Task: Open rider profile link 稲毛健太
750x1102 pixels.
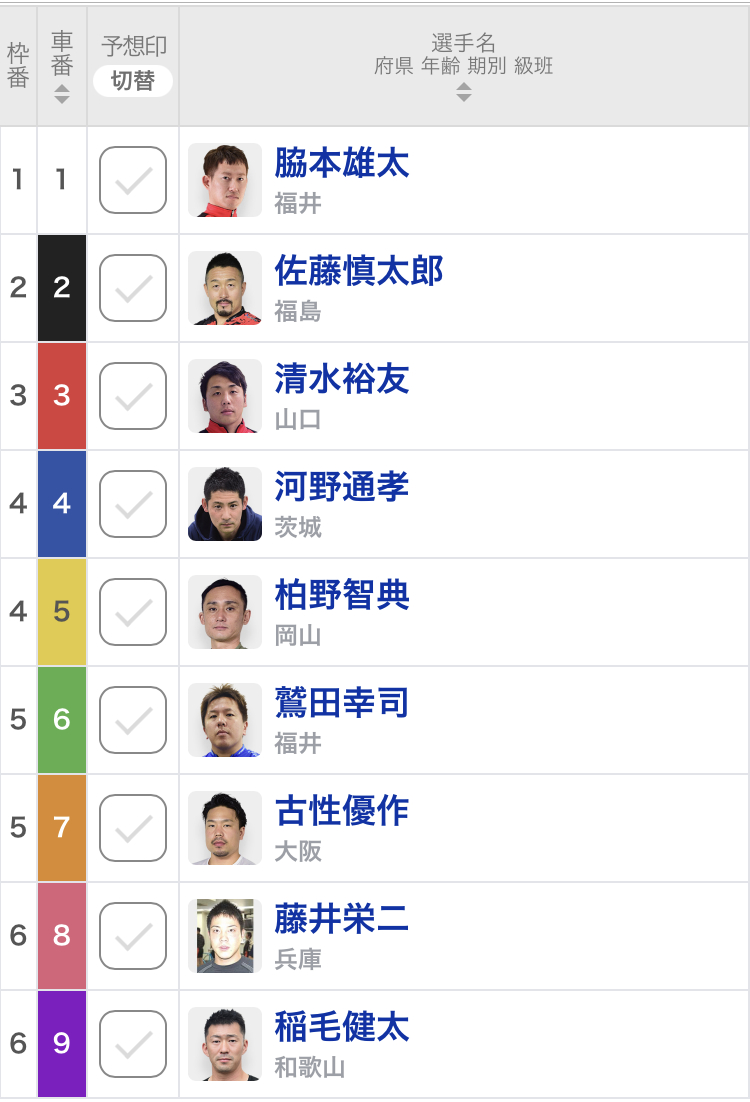Action: tap(342, 1026)
